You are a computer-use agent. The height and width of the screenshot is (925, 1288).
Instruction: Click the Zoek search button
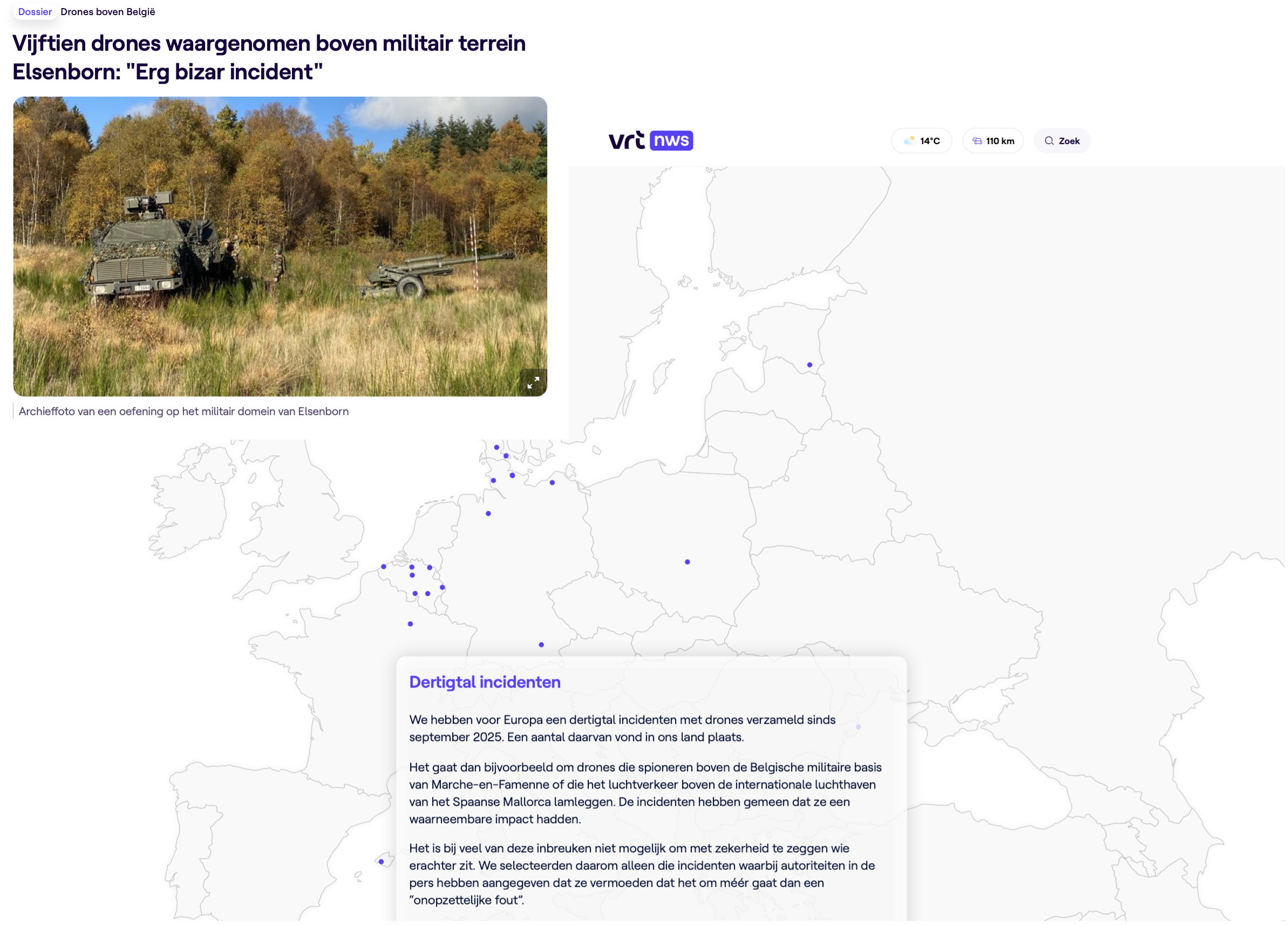[1062, 141]
